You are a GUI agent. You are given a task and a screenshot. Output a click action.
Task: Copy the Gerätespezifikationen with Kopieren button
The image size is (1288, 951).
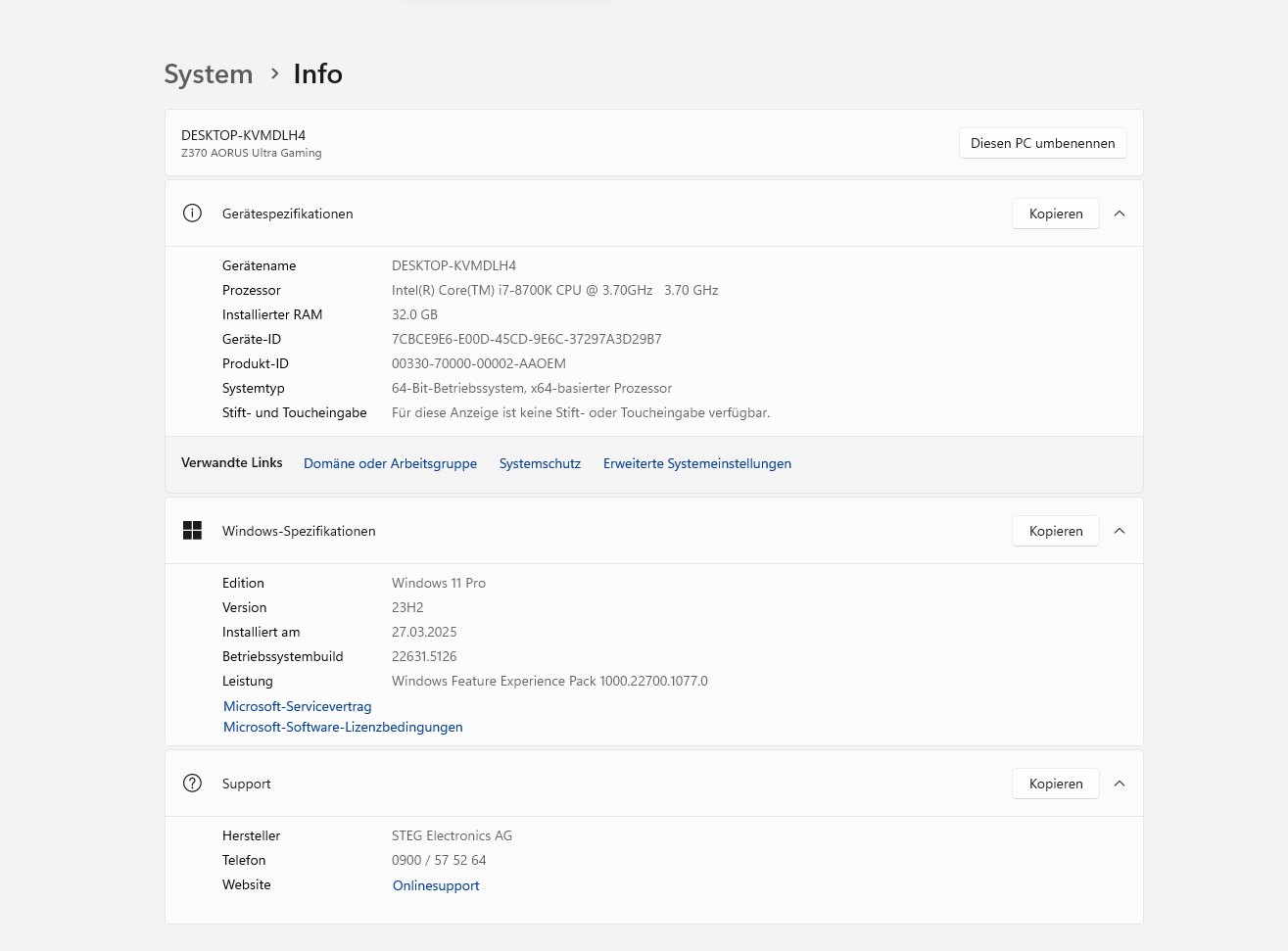tap(1056, 214)
